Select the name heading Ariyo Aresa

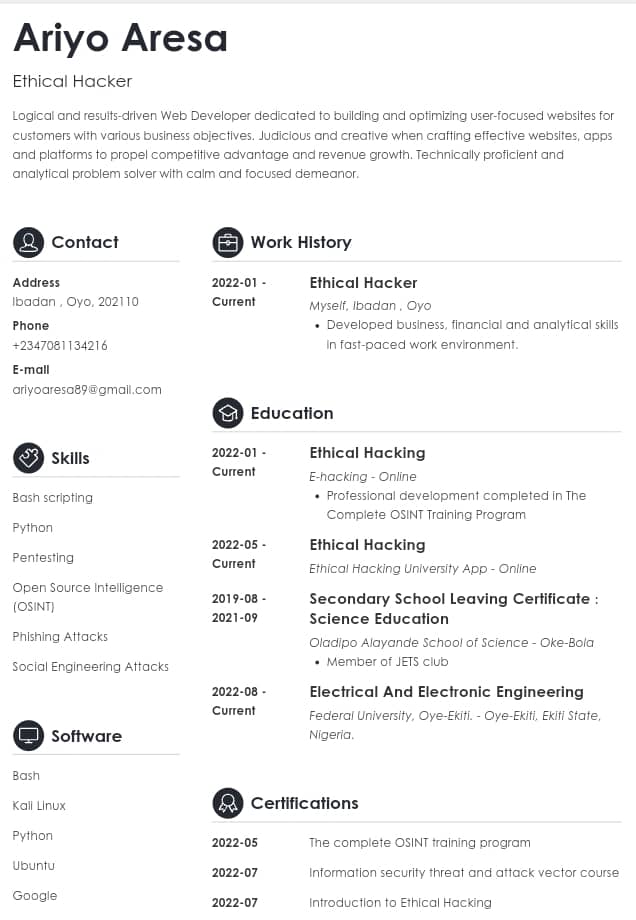pyautogui.click(x=121, y=38)
